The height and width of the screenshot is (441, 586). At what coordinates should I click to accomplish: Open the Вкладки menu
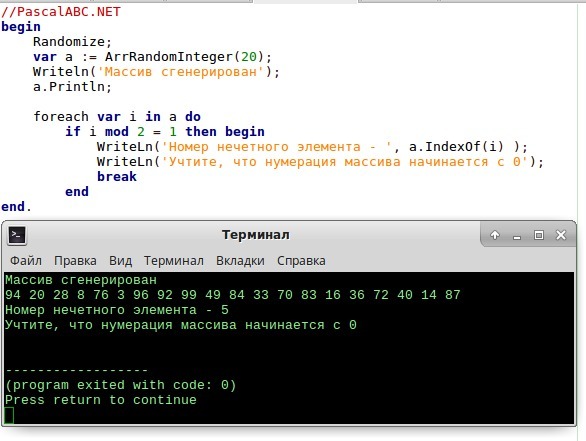(x=240, y=260)
